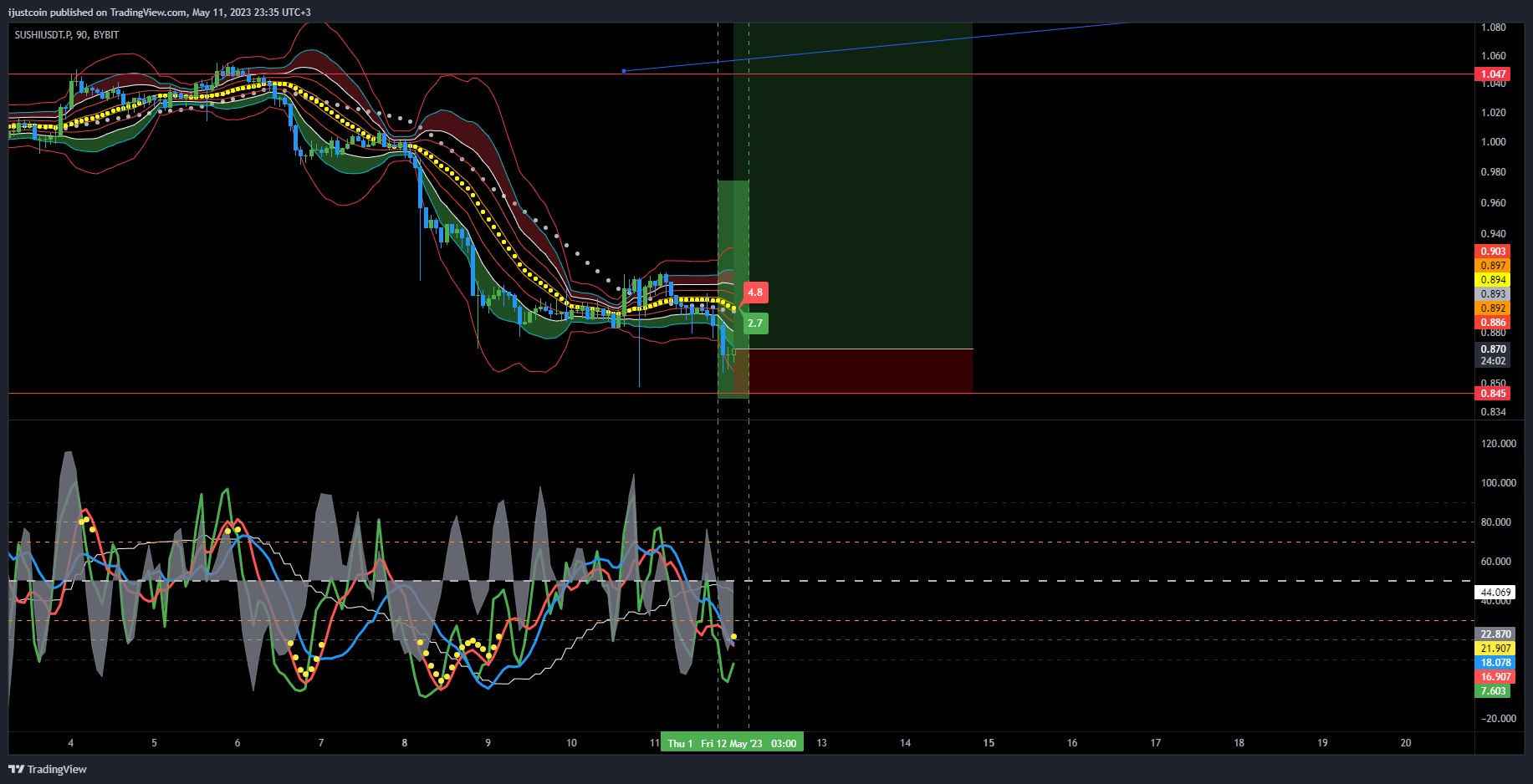Click the 1.020 price axis label
This screenshot has height=784, width=1533.
(1494, 113)
